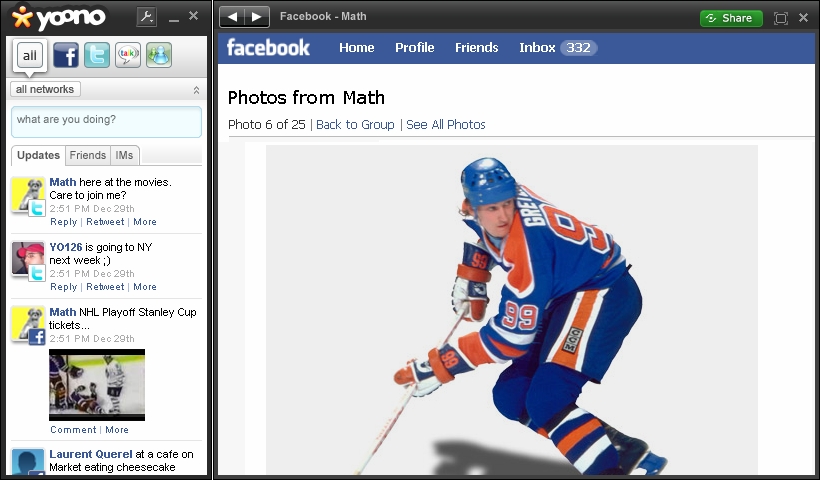Click the fullscreen icon beside Share
This screenshot has height=480, width=820.
pos(780,18)
